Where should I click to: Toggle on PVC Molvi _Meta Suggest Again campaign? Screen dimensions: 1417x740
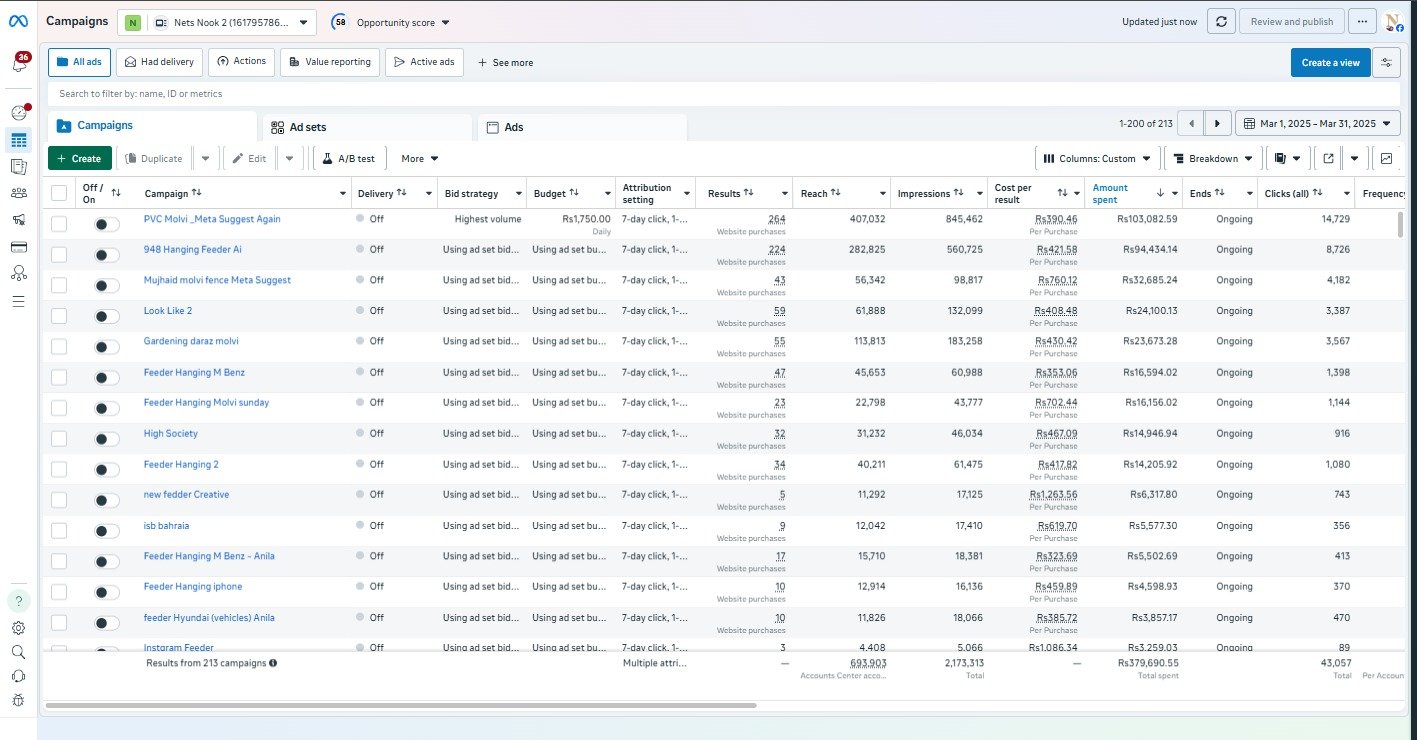click(x=106, y=225)
